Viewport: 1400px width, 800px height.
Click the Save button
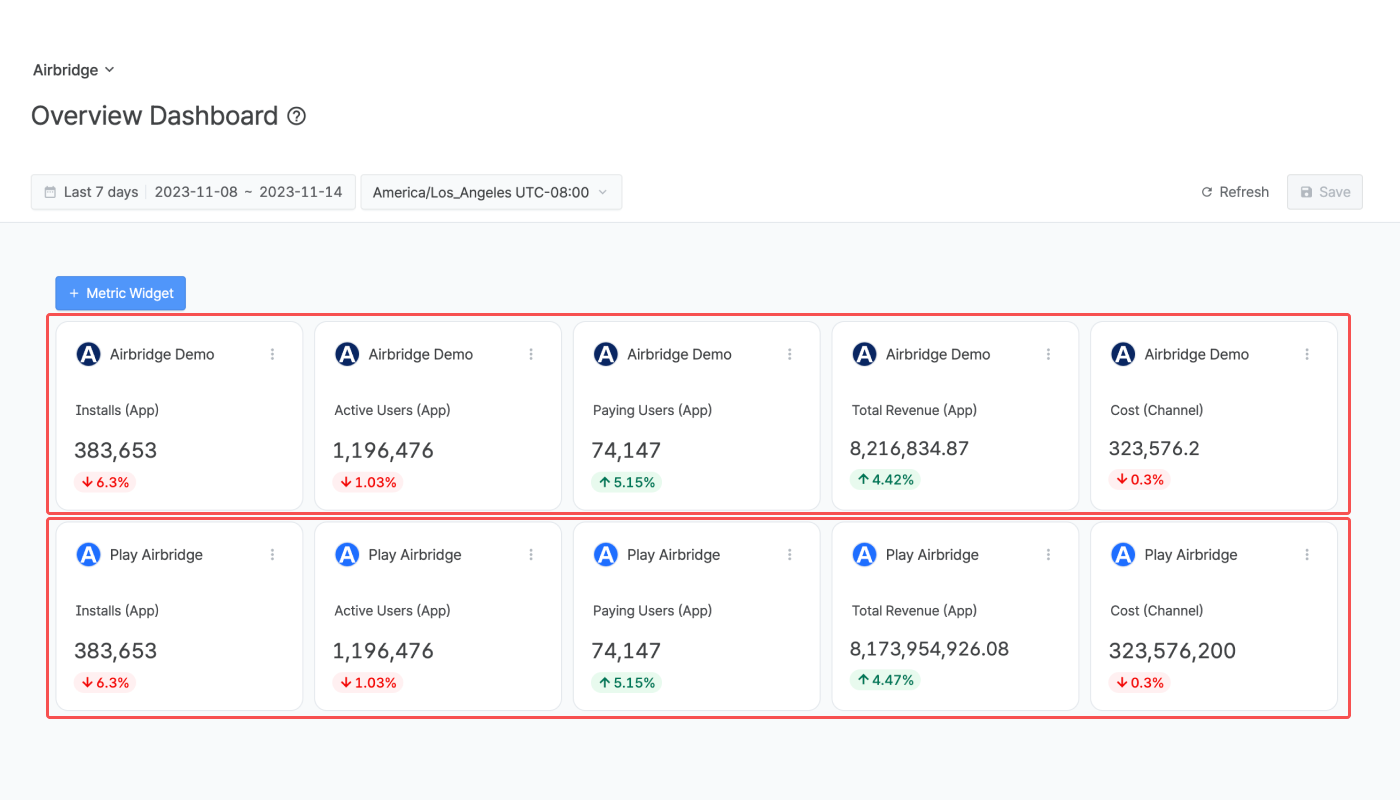coord(1325,192)
